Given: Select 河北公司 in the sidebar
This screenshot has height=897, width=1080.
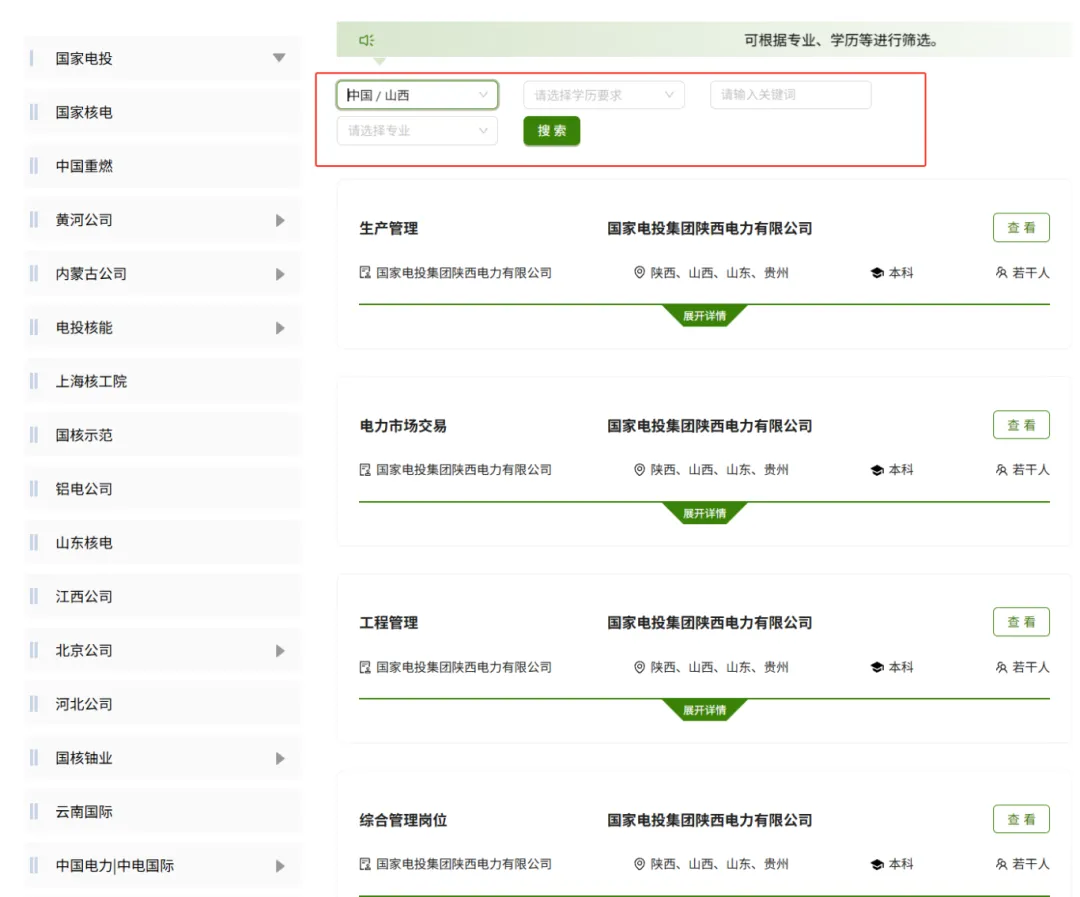Looking at the screenshot, I should click(x=163, y=703).
